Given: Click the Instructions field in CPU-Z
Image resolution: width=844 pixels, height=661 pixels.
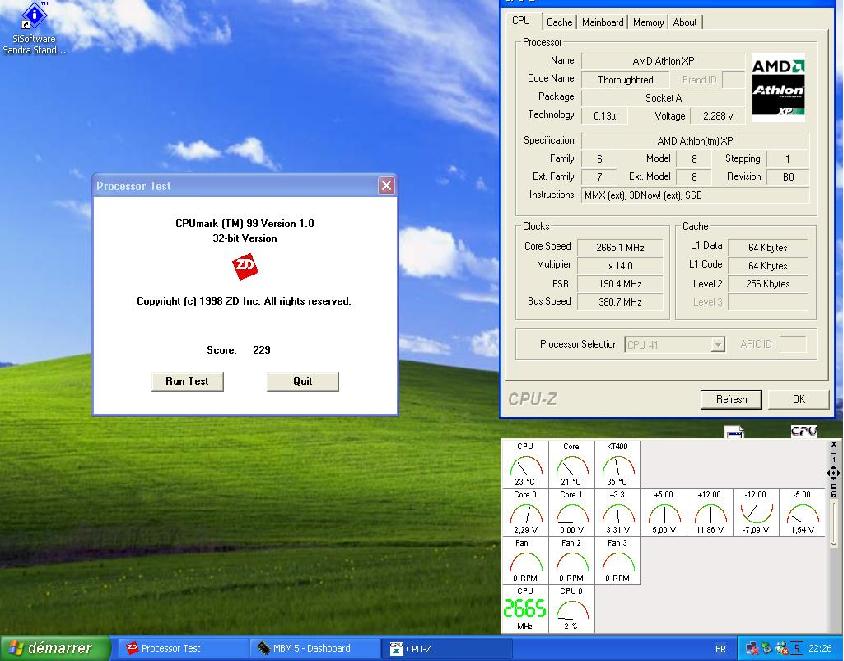Looking at the screenshot, I should click(x=695, y=195).
